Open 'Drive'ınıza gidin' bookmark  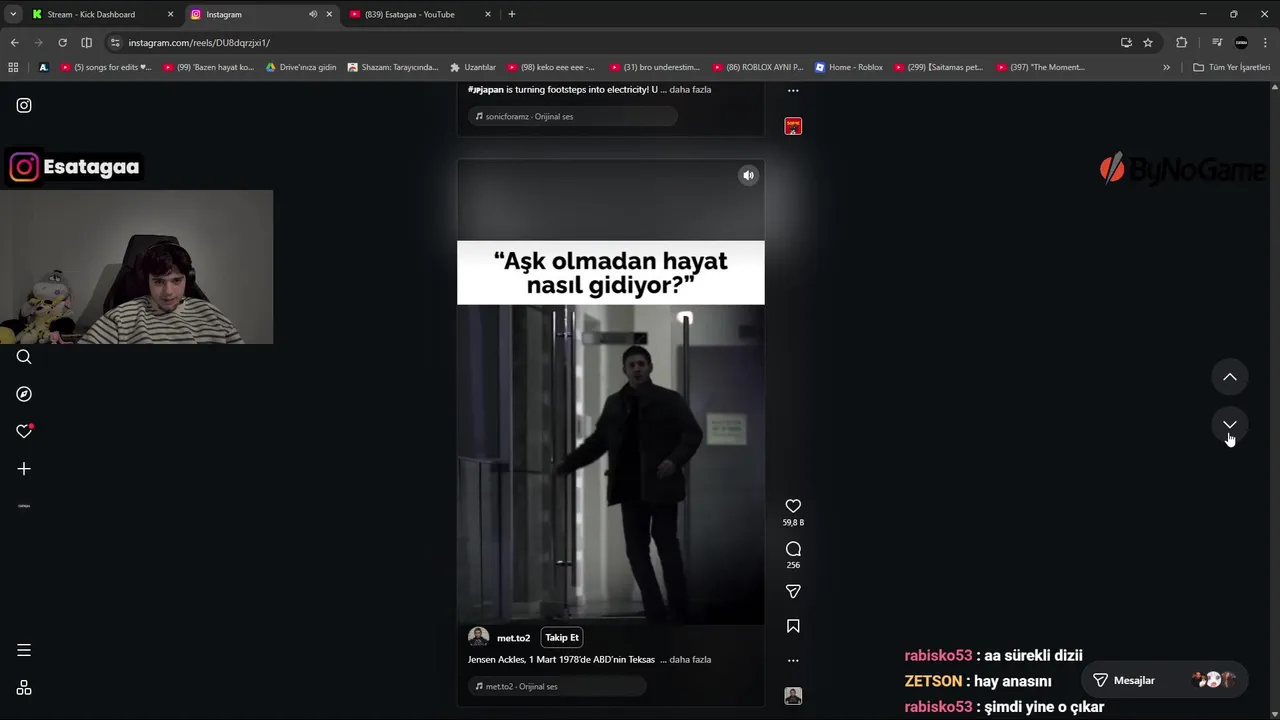(x=301, y=67)
